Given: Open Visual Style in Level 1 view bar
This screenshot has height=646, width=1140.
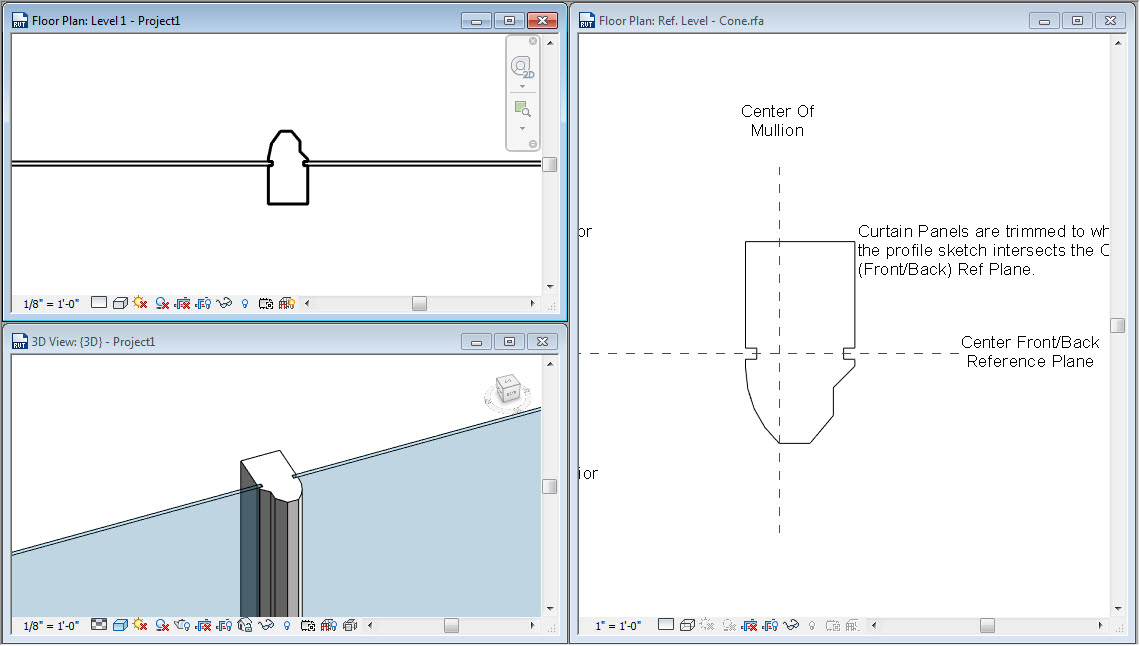Looking at the screenshot, I should (120, 303).
